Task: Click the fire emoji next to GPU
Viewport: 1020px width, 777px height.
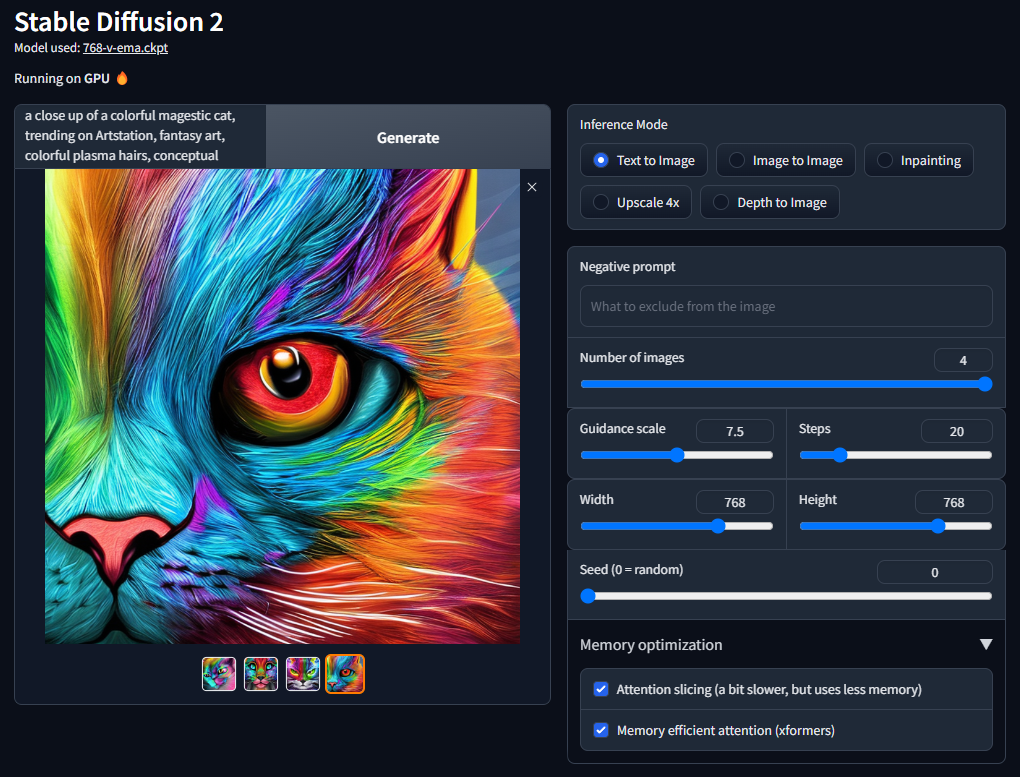Action: point(122,78)
